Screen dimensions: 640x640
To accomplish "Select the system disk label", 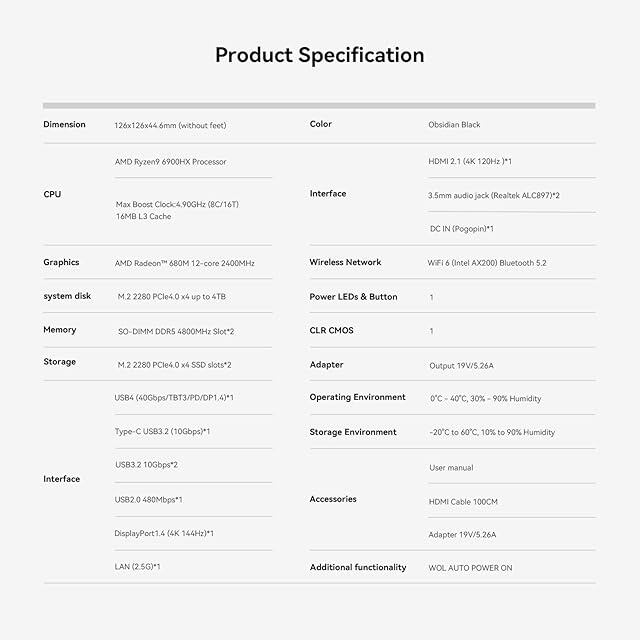I will 67,296.
